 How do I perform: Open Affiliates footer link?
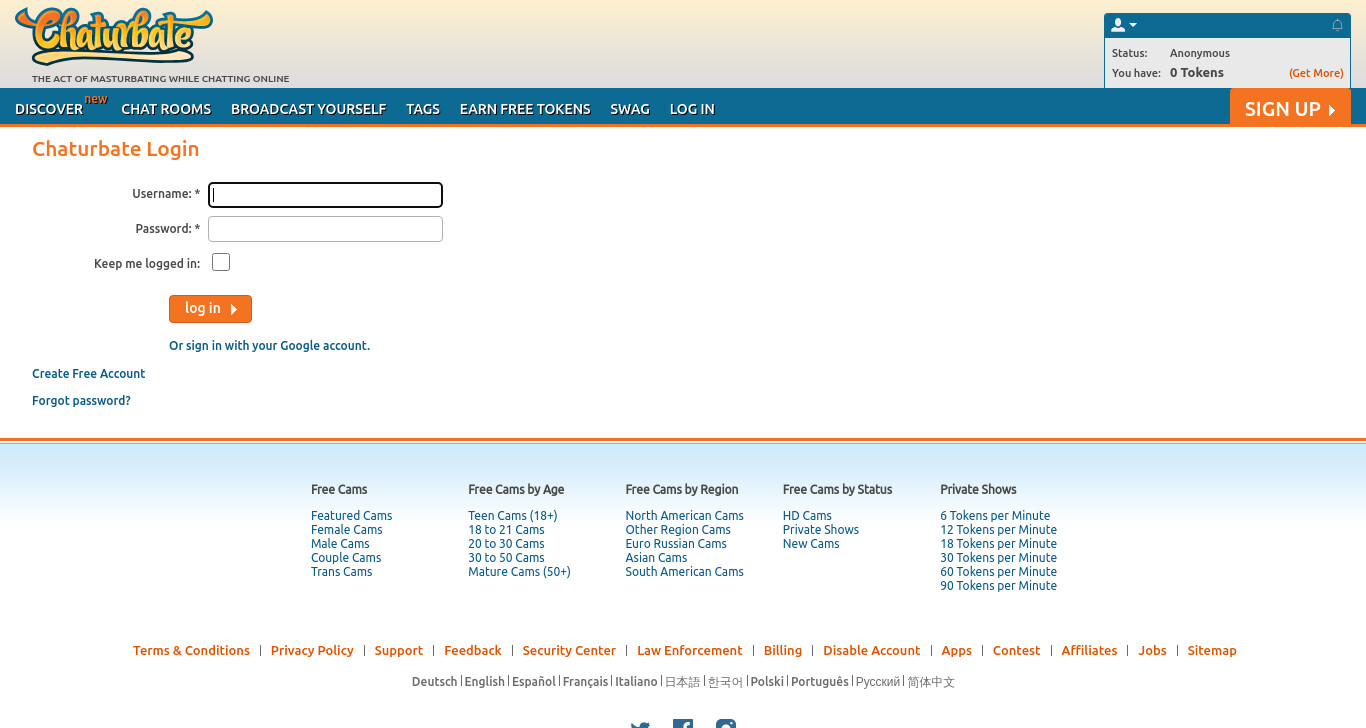click(1089, 650)
